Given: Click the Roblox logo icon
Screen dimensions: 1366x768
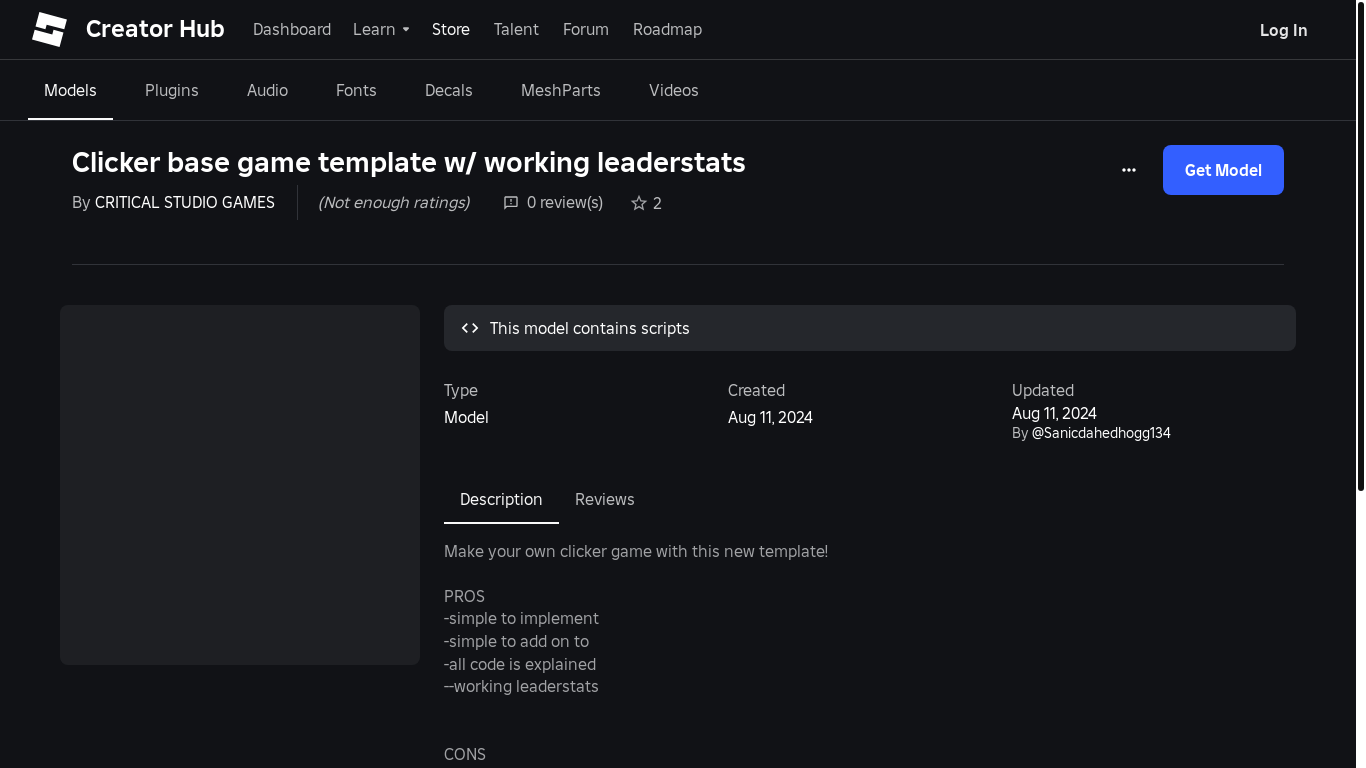Looking at the screenshot, I should pos(49,30).
